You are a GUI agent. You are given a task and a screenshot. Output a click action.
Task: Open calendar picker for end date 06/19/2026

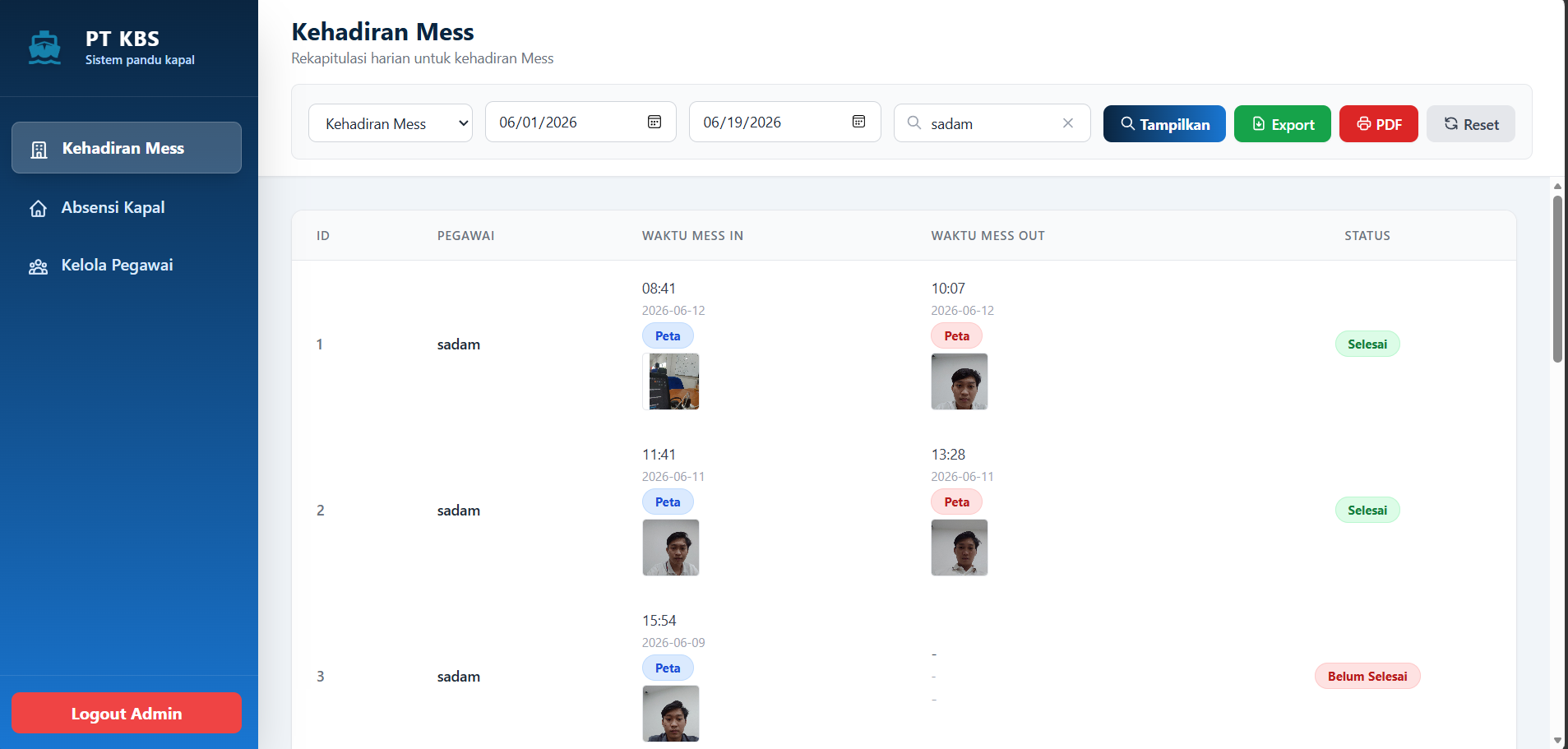point(858,122)
